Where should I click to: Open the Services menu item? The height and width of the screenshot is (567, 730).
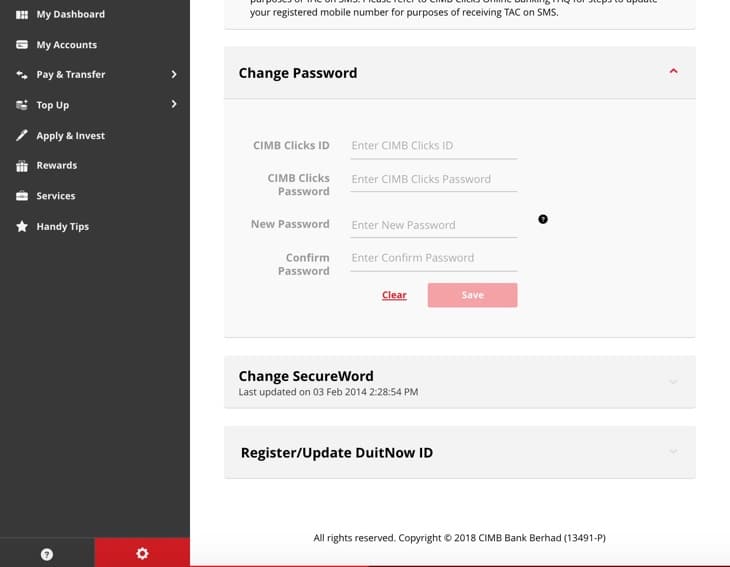56,196
